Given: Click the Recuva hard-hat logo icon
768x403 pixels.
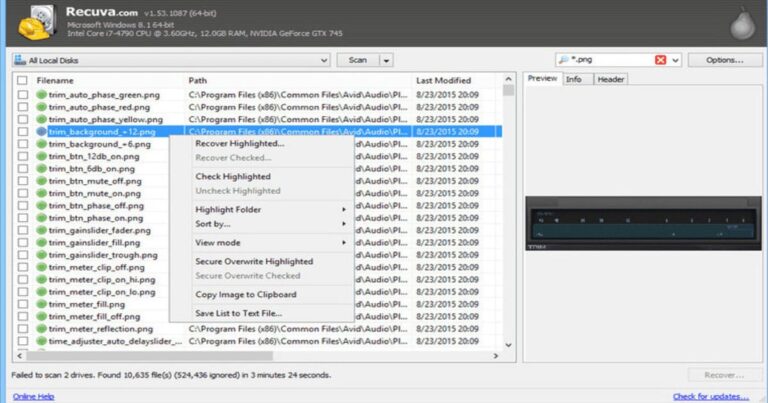Looking at the screenshot, I should tap(37, 23).
